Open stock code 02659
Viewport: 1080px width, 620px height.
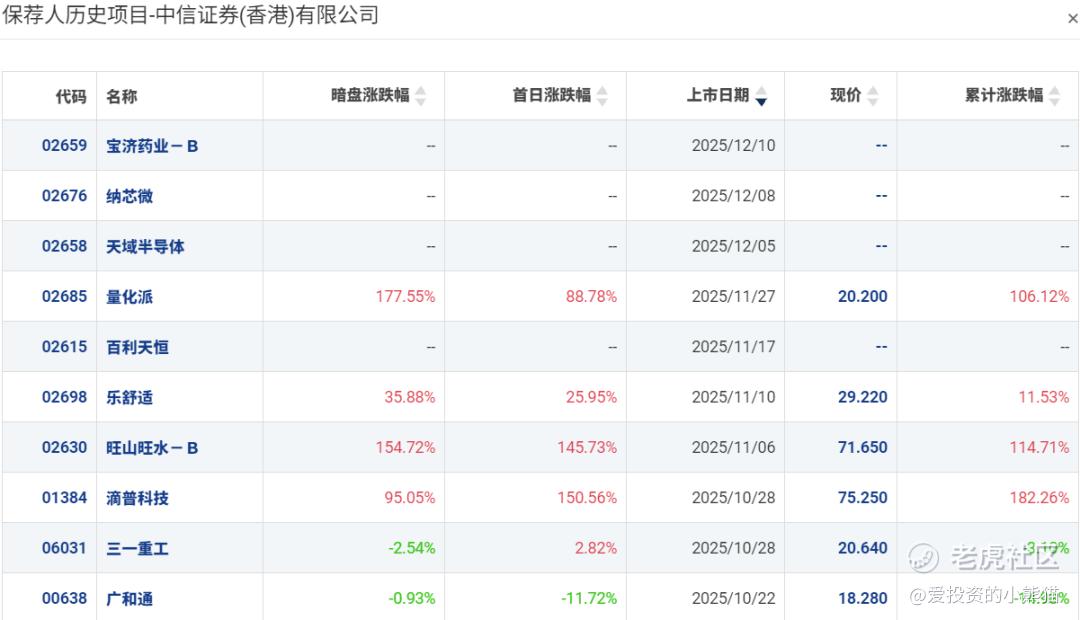tap(64, 145)
